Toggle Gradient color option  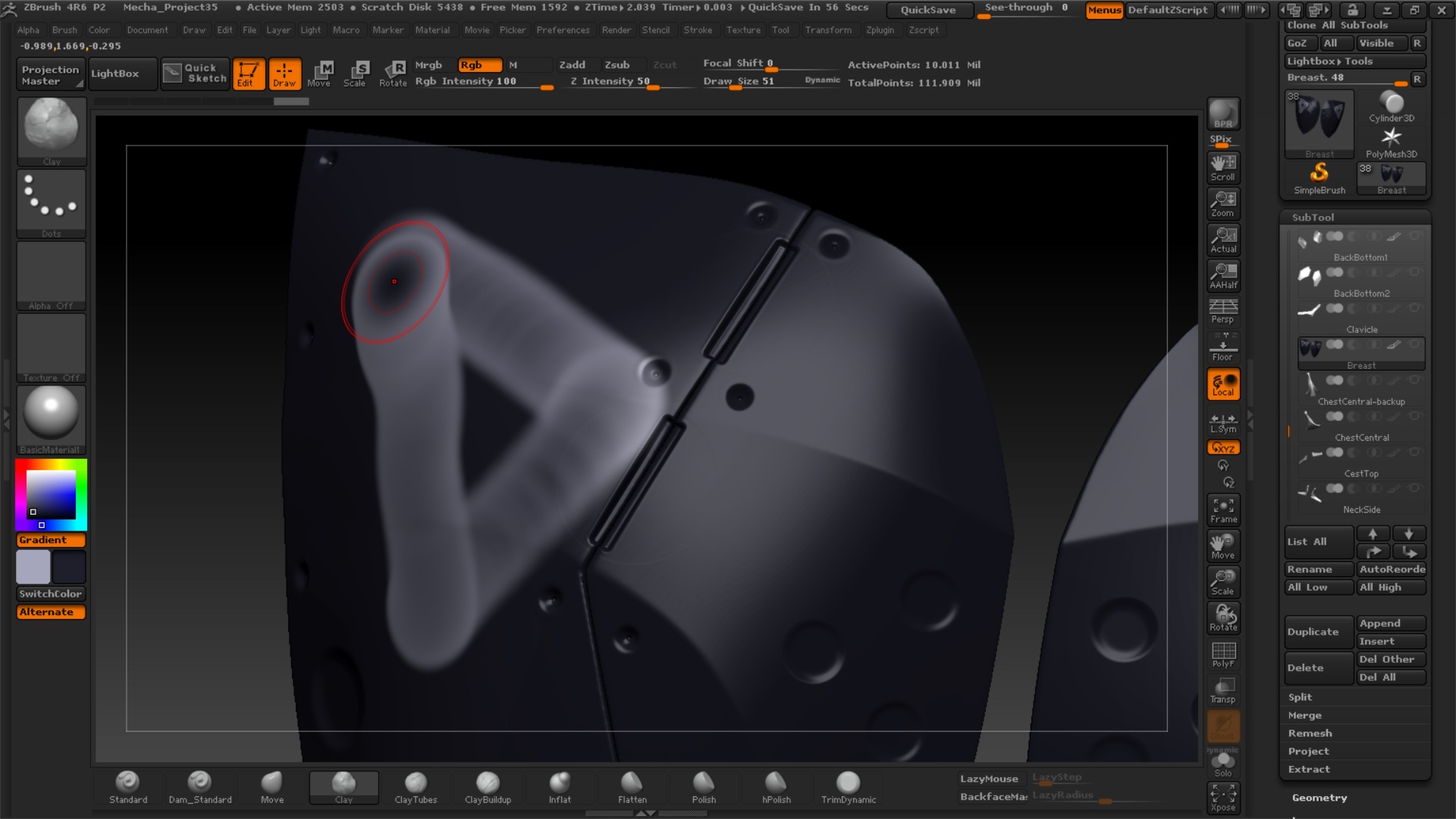pos(51,540)
